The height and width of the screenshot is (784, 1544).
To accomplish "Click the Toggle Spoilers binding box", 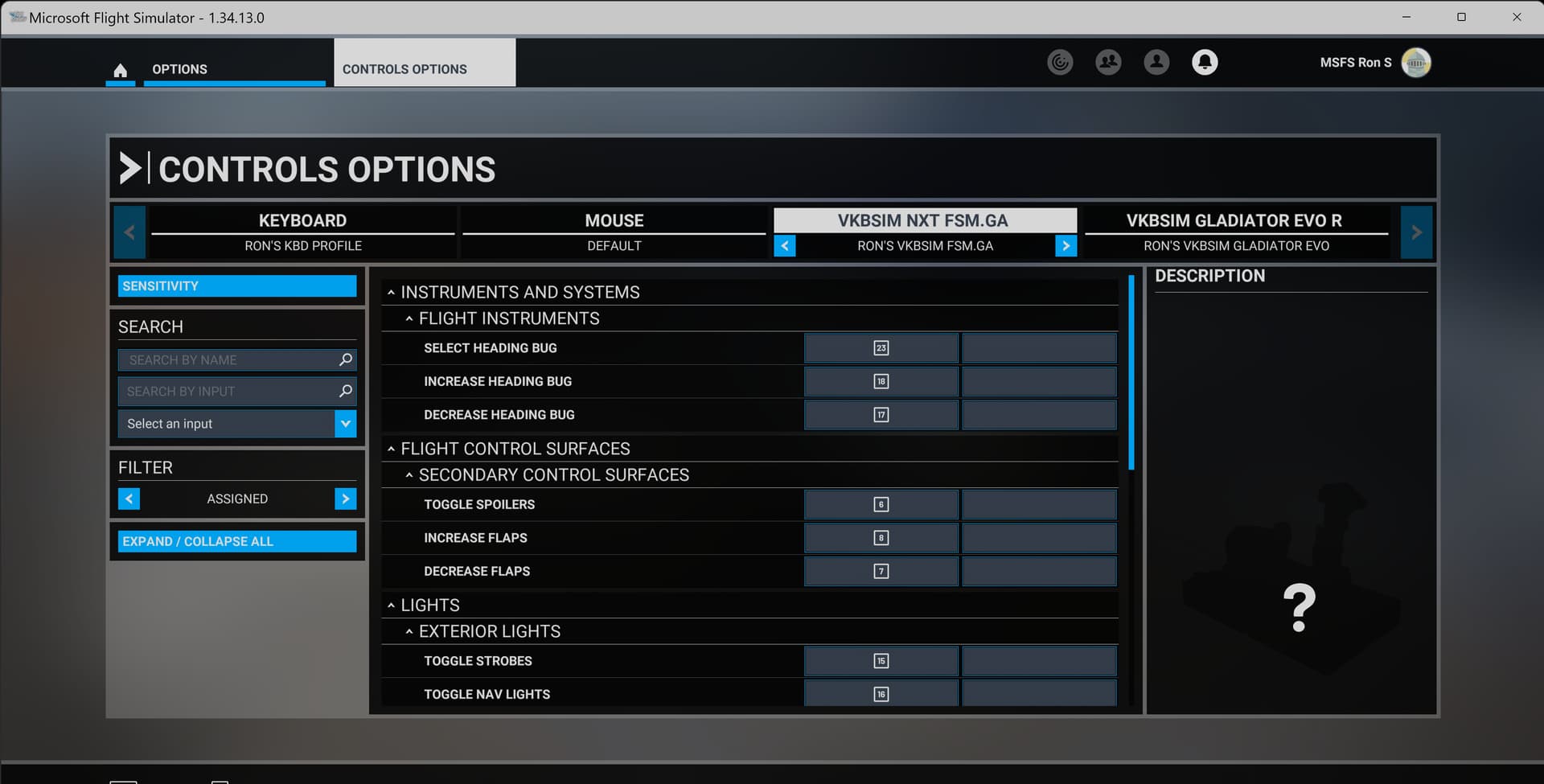I will (x=881, y=504).
